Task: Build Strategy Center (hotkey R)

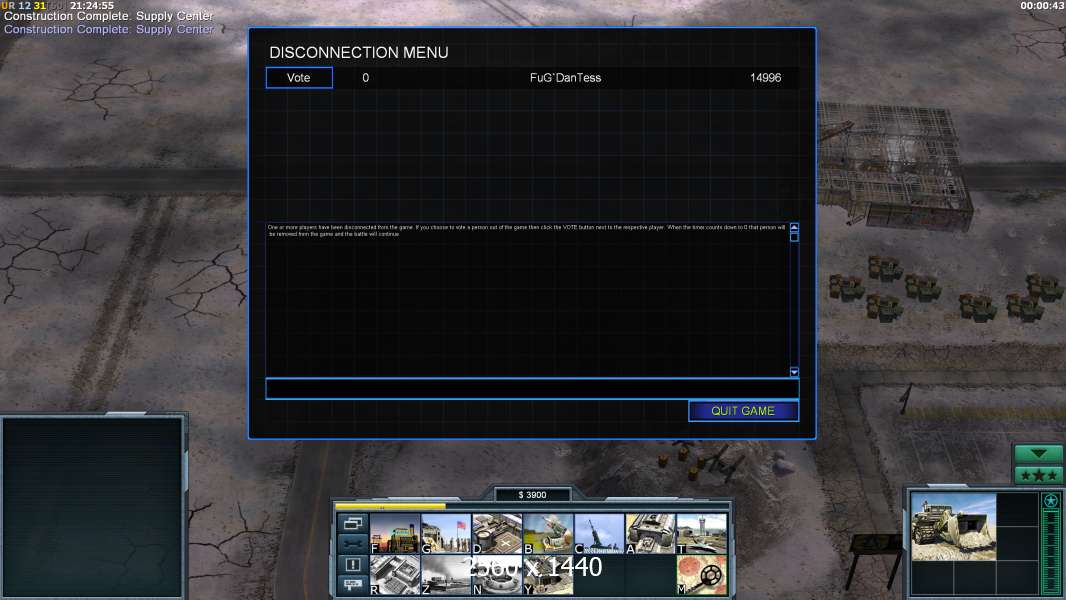Action: pyautogui.click(x=395, y=575)
